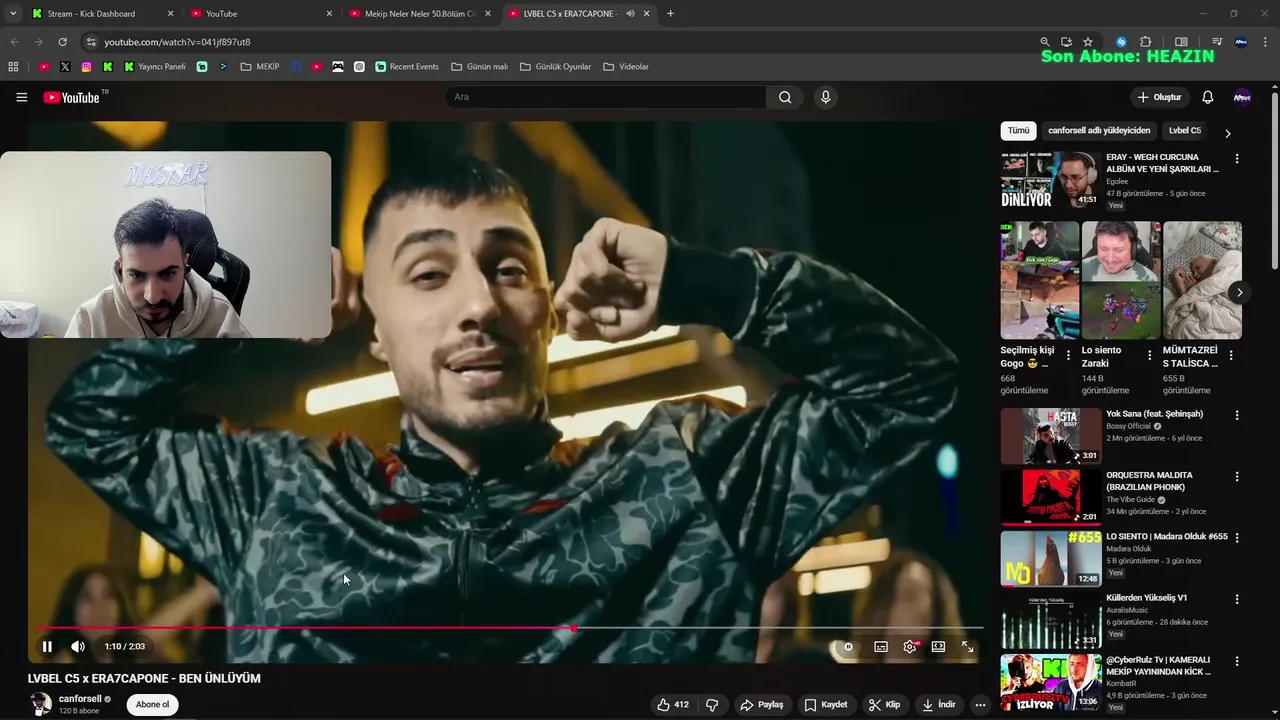Click the Klip scissors button

pos(884,705)
